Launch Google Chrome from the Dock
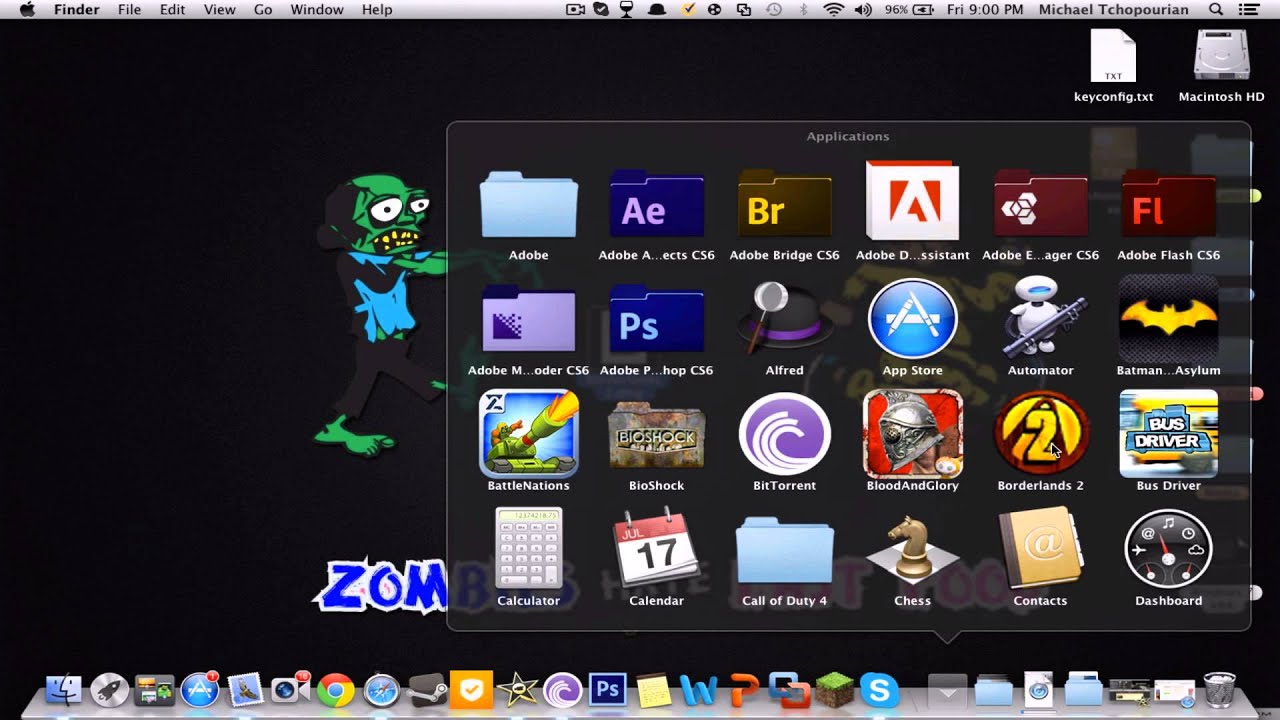This screenshot has width=1280, height=720. pyautogui.click(x=336, y=690)
